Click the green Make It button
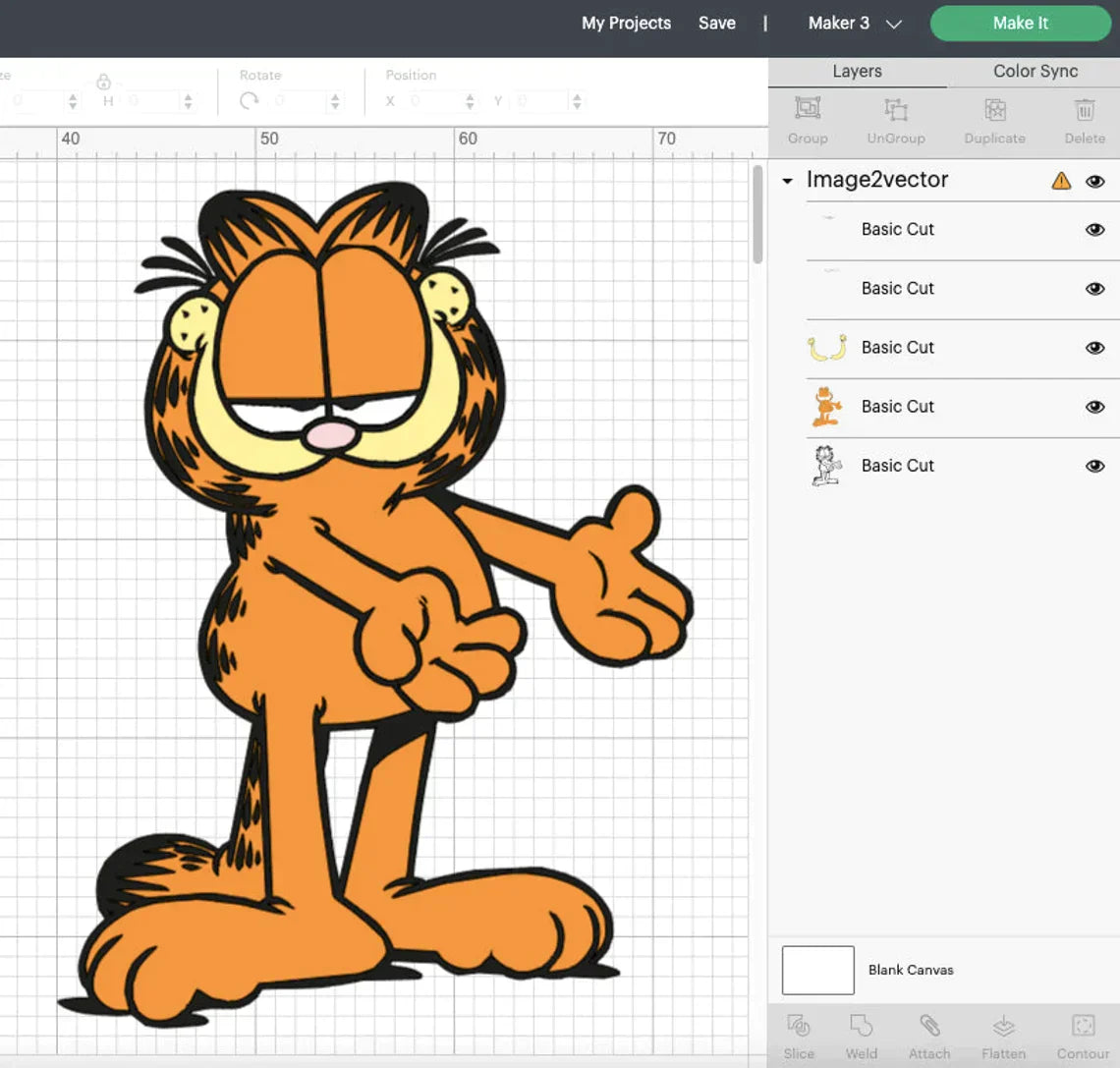 pos(1020,23)
